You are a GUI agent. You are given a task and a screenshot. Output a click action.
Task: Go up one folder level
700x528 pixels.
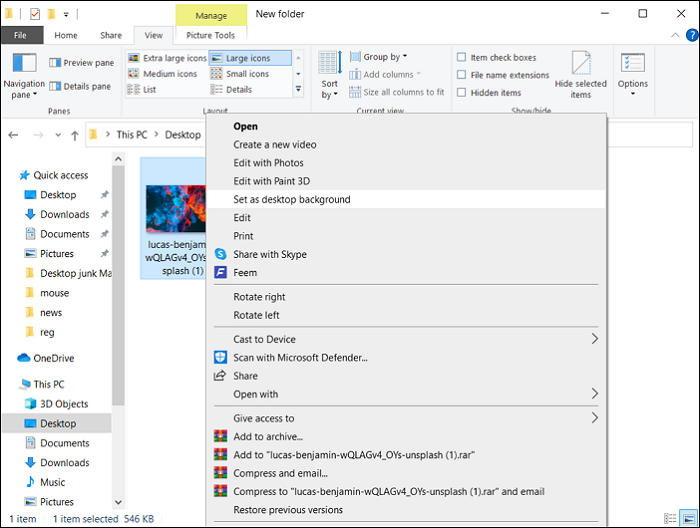(x=75, y=135)
